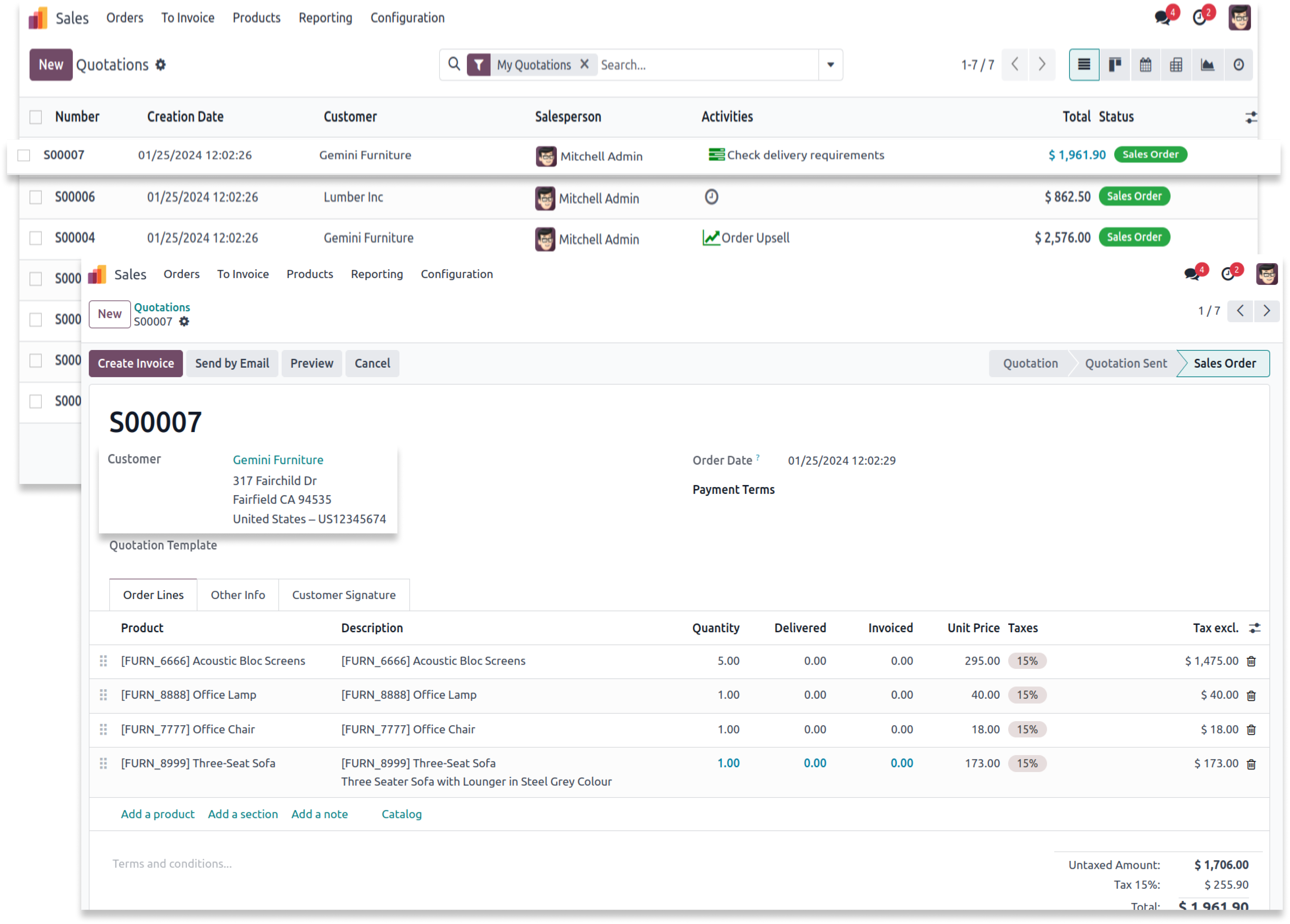Image resolution: width=1290 pixels, height=924 pixels.
Task: Click Add a note link
Action: pos(320,814)
